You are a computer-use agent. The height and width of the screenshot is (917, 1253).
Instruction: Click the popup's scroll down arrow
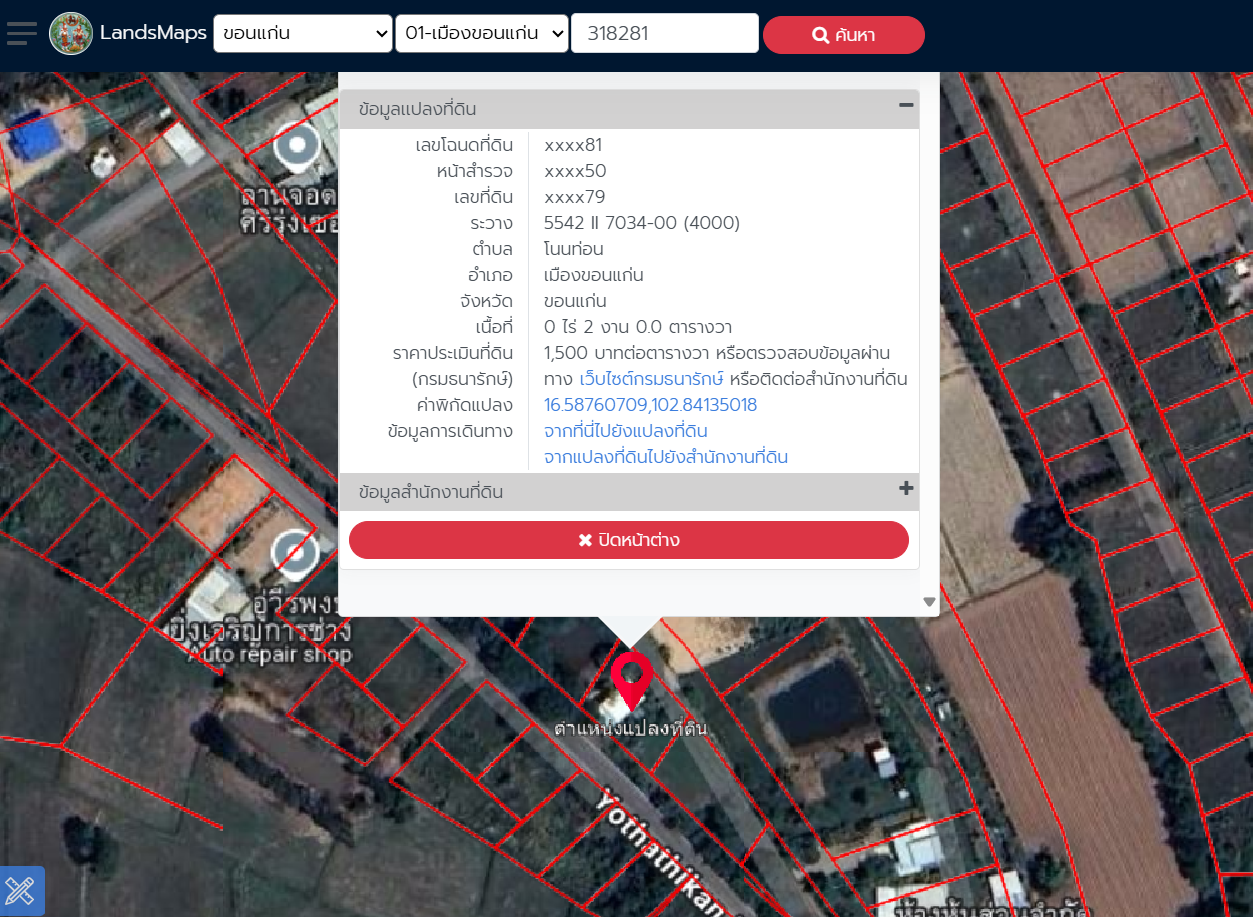pyautogui.click(x=929, y=602)
